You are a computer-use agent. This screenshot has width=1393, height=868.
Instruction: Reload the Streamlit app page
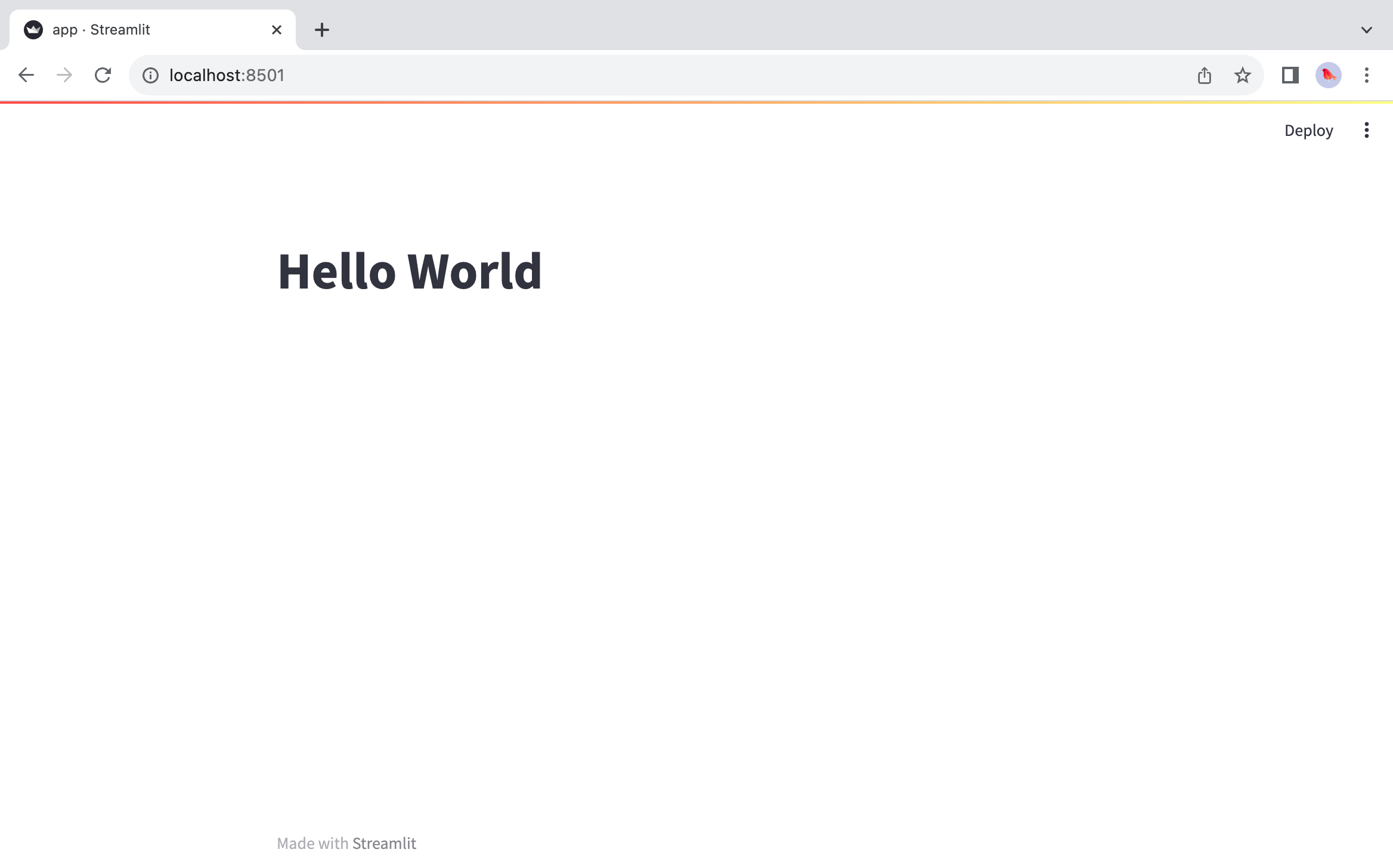coord(103,75)
